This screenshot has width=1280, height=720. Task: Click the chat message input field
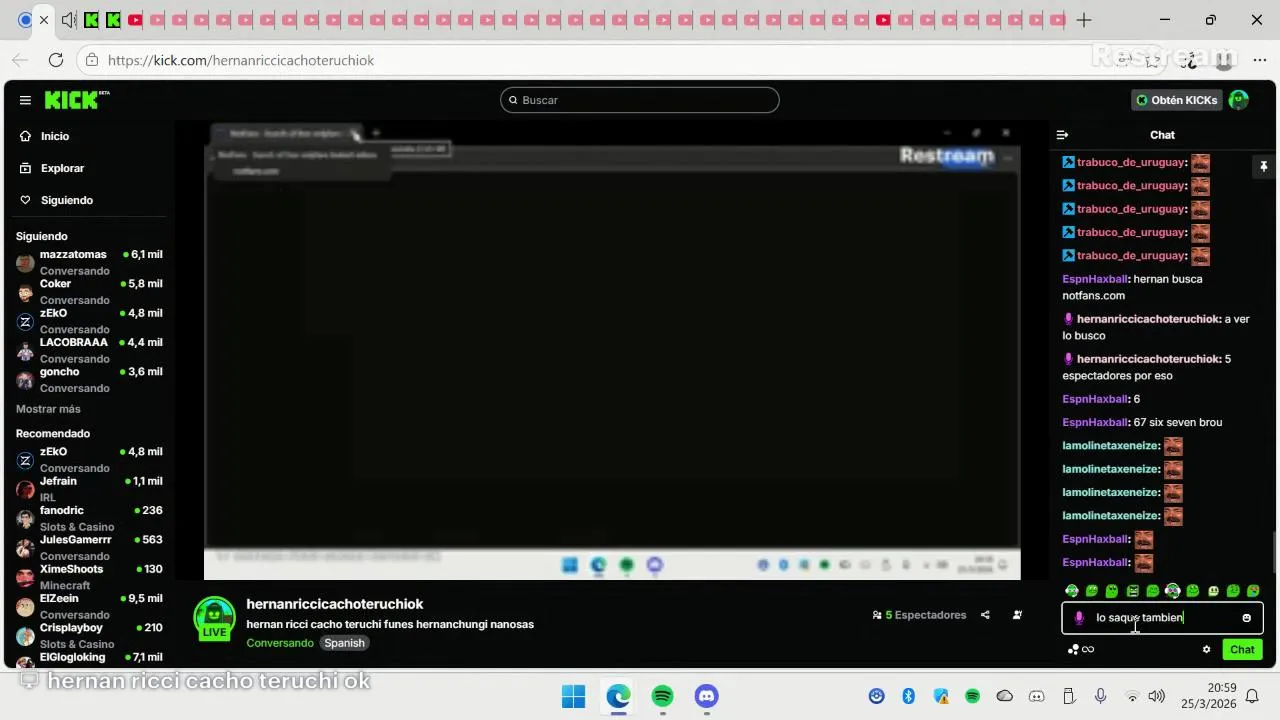click(1162, 618)
